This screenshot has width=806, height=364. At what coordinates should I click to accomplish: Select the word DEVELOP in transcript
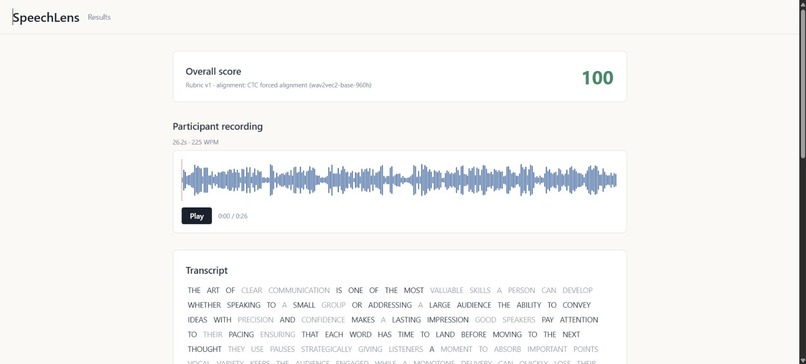[x=577, y=290]
